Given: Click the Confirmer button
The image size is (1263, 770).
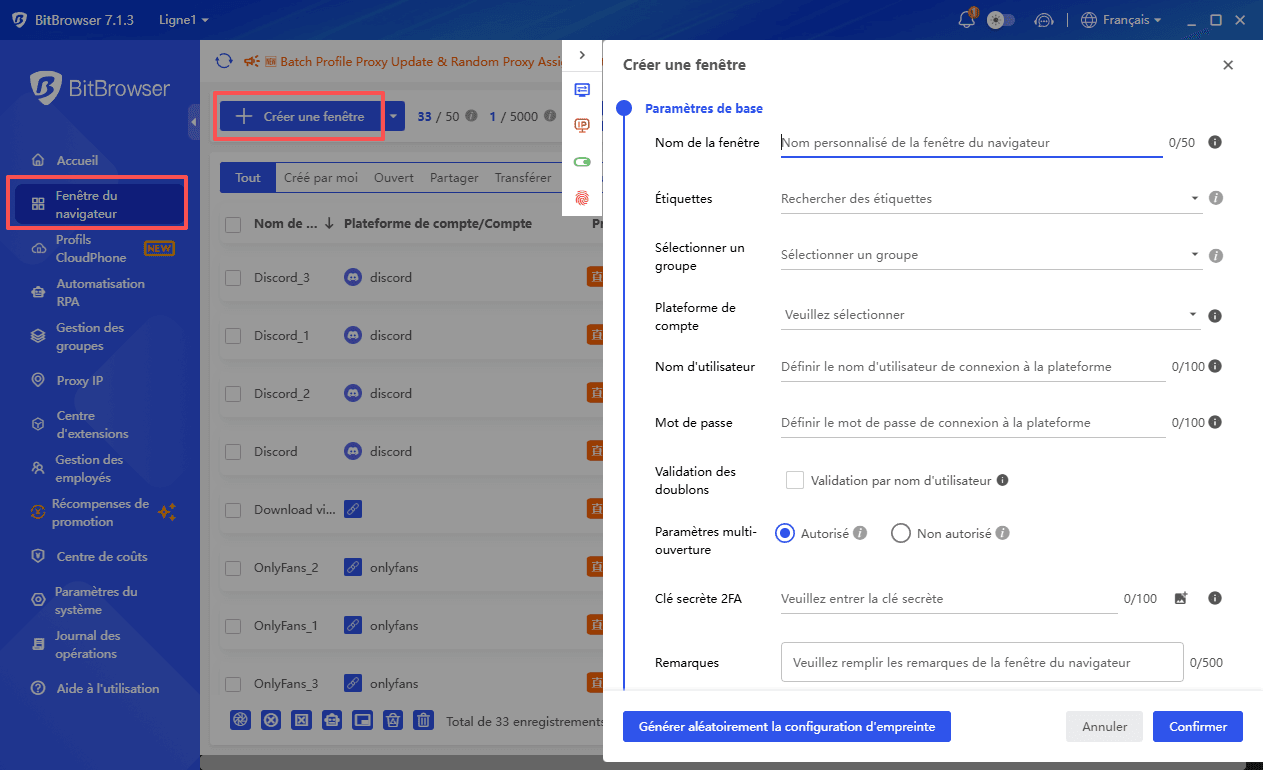Looking at the screenshot, I should (1198, 727).
